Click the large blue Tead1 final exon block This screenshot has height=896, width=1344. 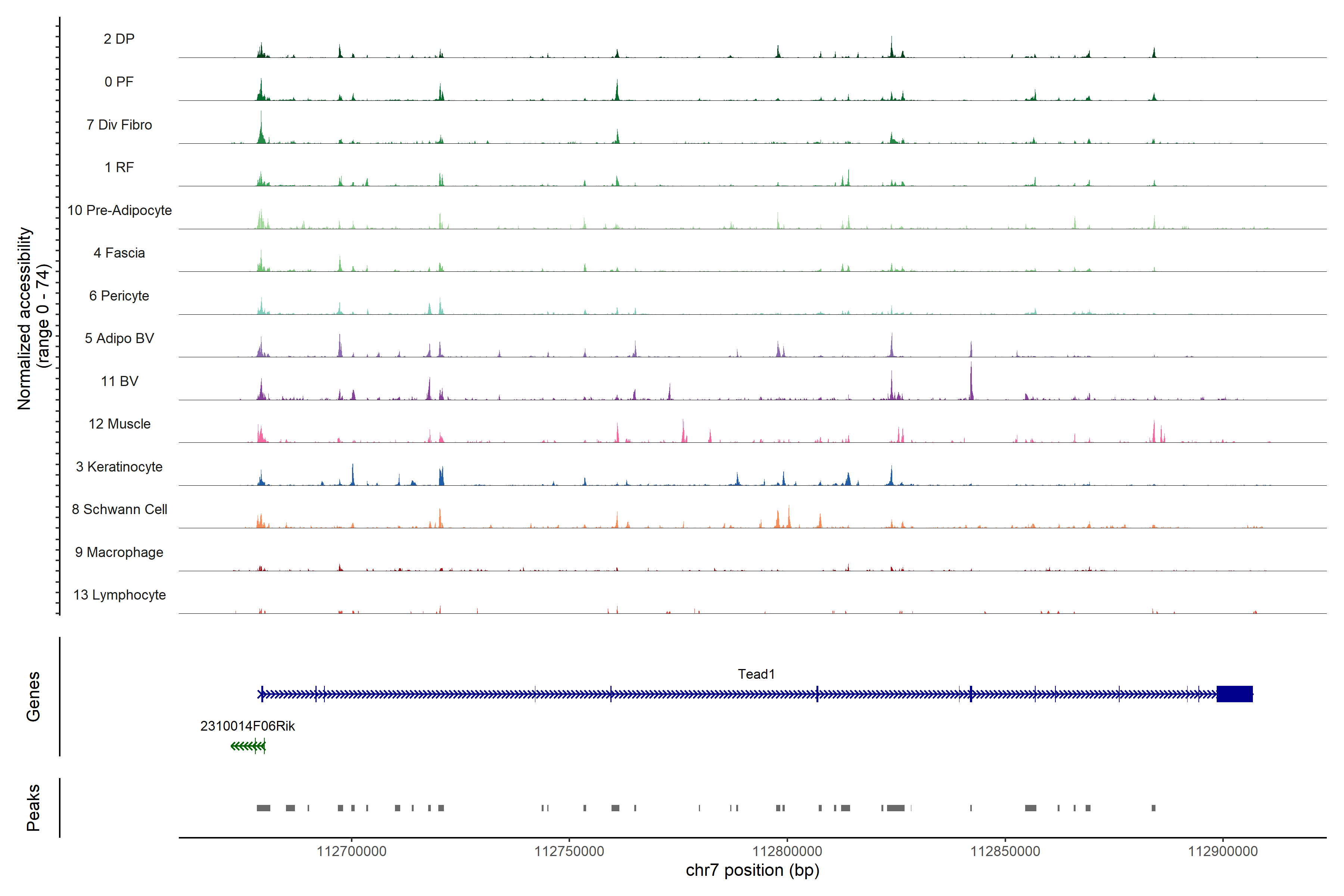pos(1234,694)
